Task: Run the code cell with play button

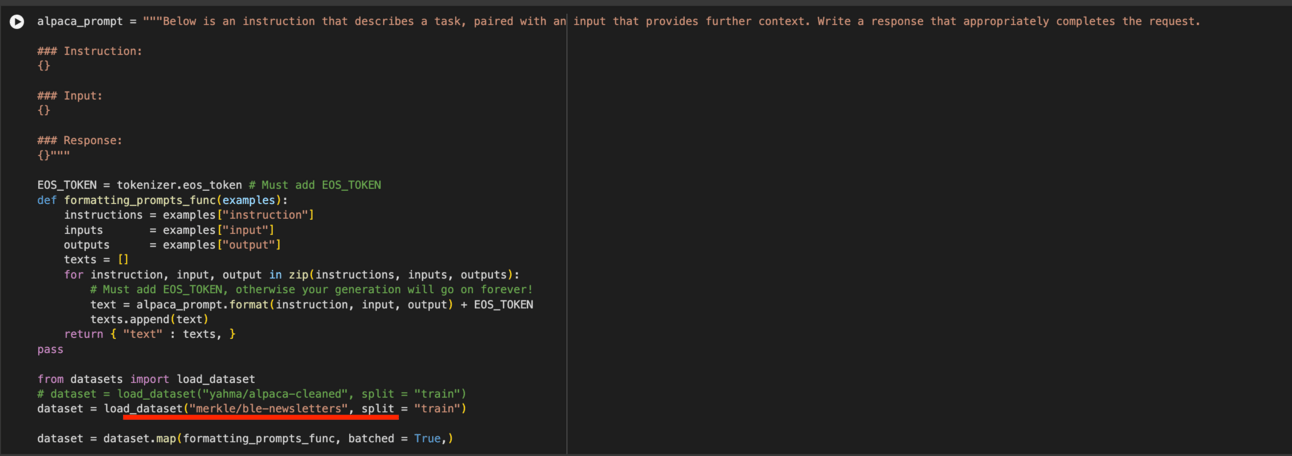Action: pyautogui.click(x=17, y=21)
